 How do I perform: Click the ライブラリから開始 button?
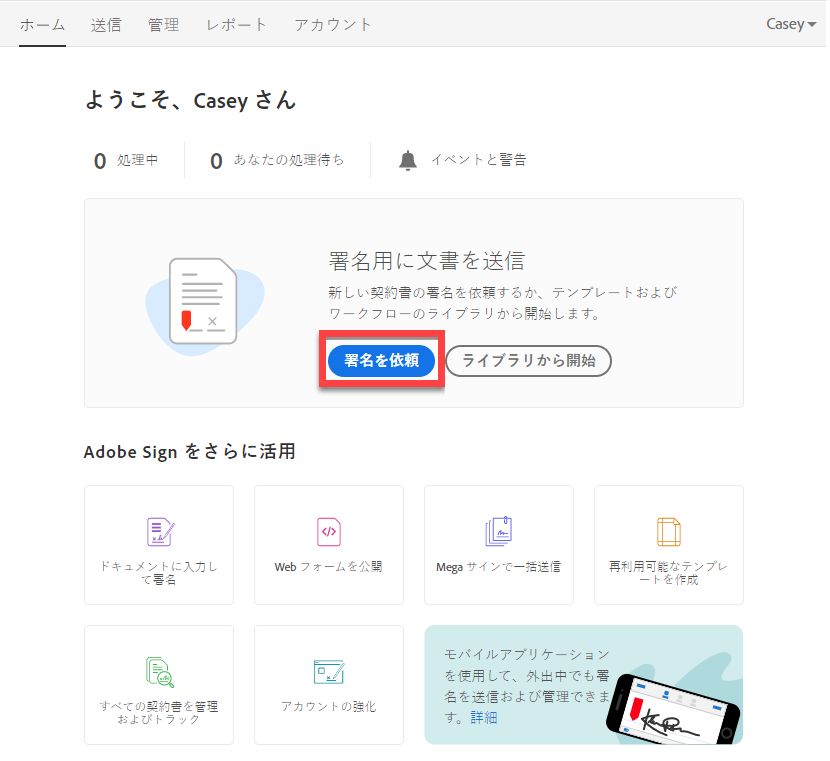pos(528,361)
